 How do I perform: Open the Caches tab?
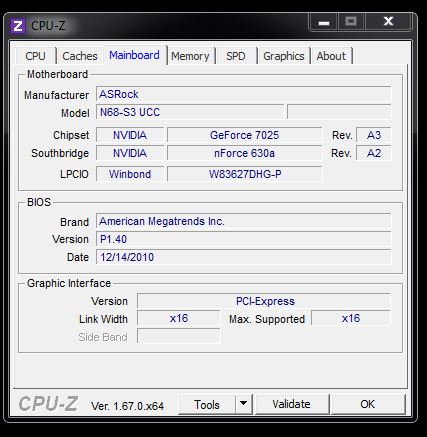click(80, 56)
